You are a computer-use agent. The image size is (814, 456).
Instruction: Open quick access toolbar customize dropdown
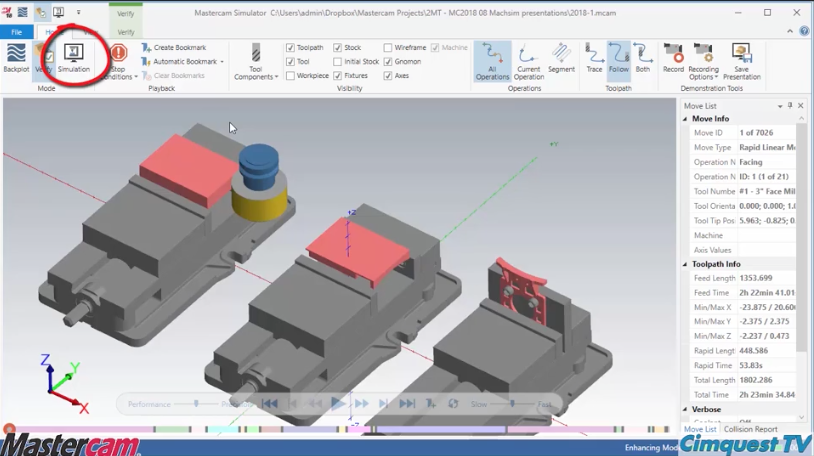pos(78,12)
